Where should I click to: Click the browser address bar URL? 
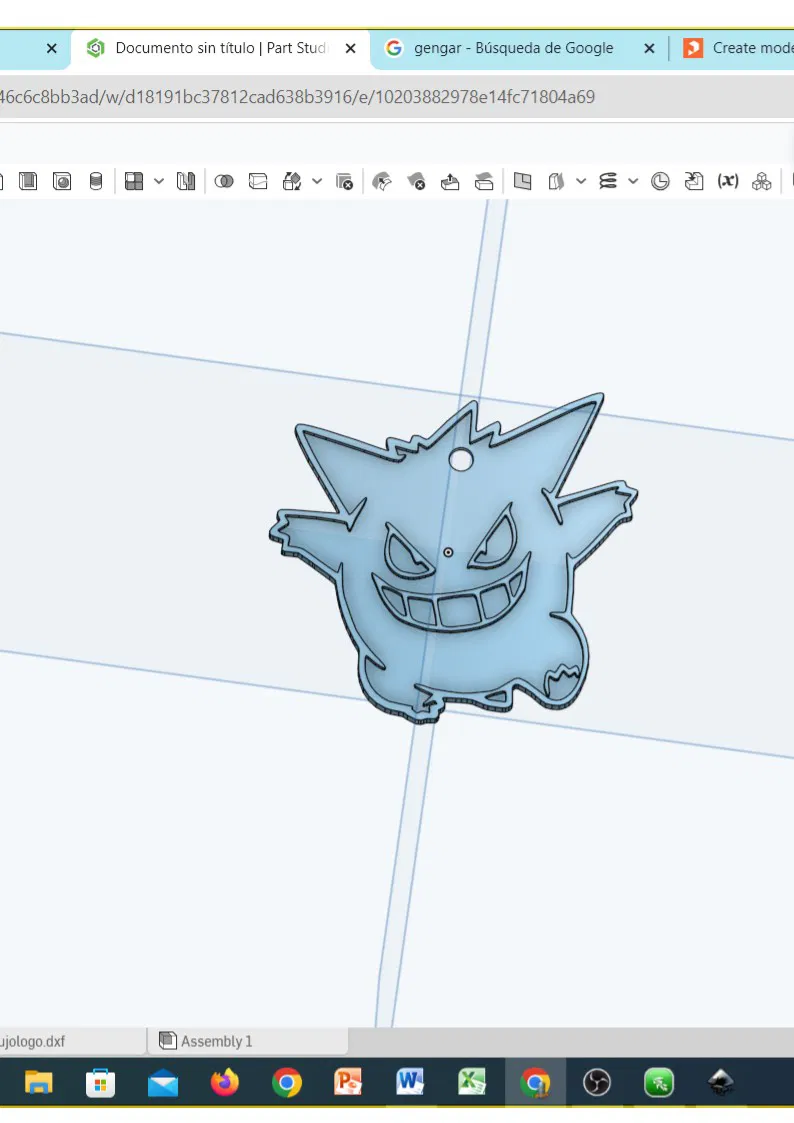coord(297,97)
